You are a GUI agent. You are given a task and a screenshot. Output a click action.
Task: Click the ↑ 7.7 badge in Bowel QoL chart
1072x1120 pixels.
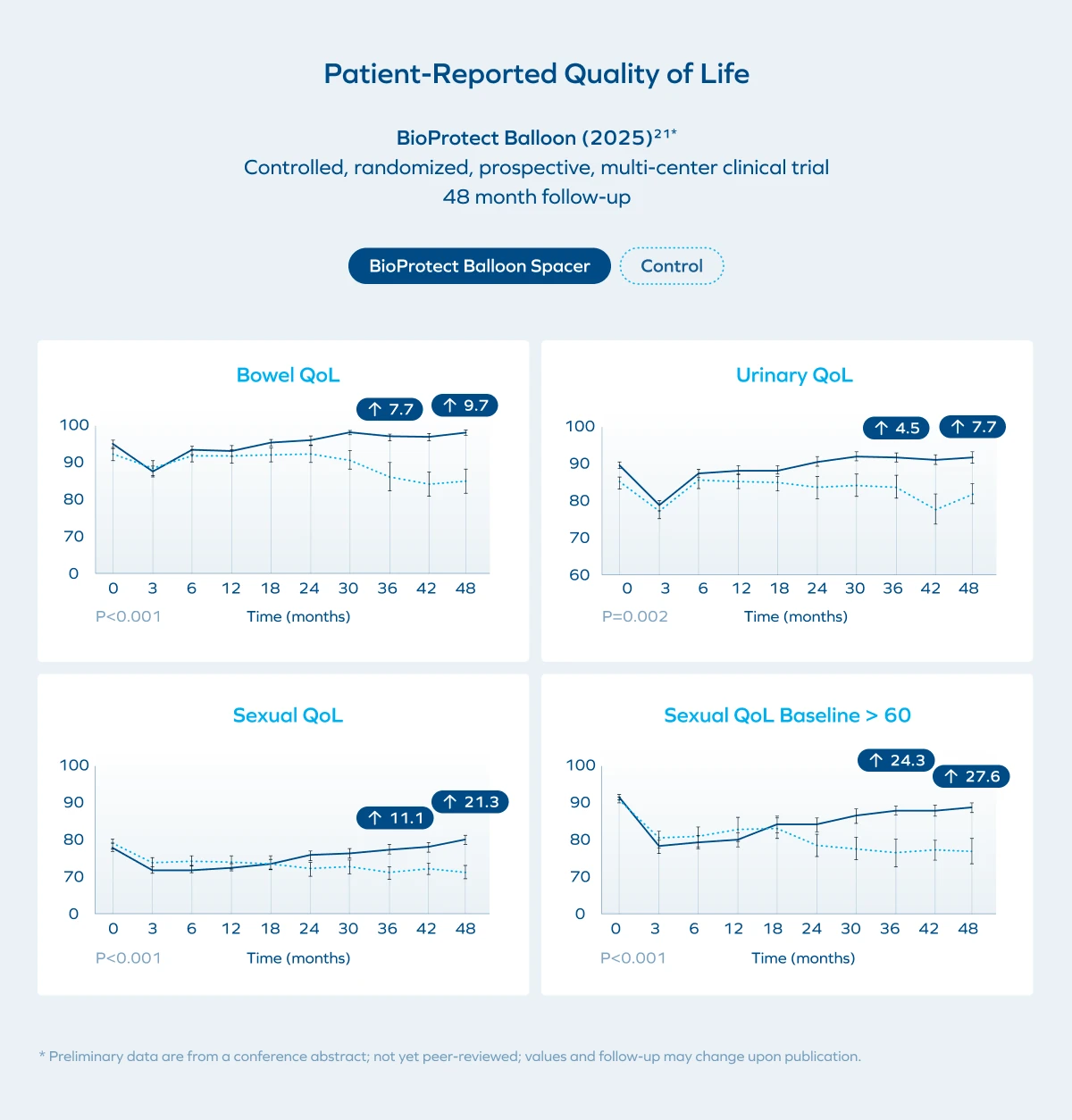click(x=389, y=409)
